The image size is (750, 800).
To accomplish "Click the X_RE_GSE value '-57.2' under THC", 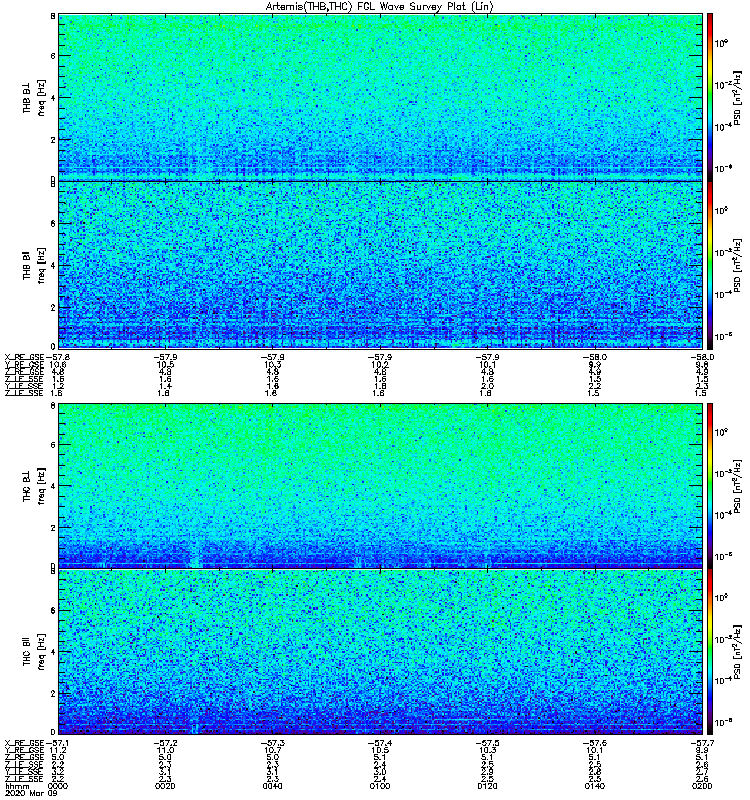I will pyautogui.click(x=165, y=743).
